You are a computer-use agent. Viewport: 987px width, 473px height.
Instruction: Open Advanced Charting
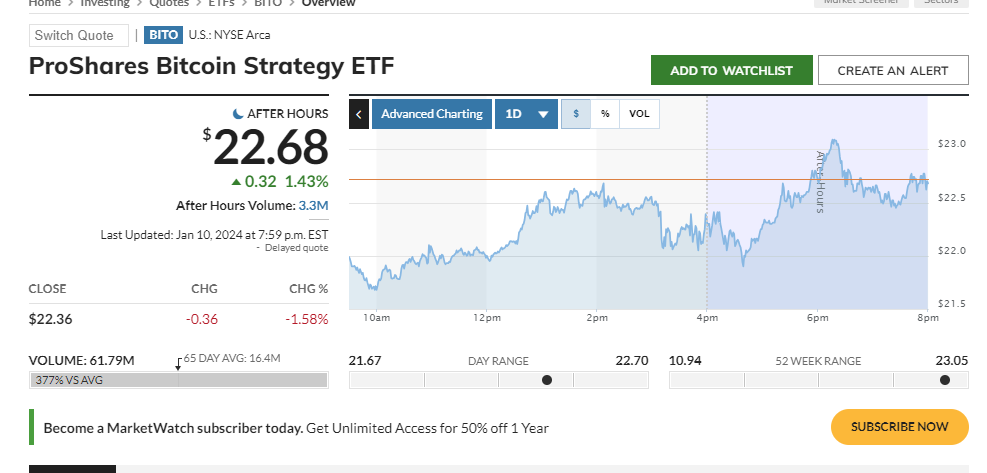click(x=432, y=114)
